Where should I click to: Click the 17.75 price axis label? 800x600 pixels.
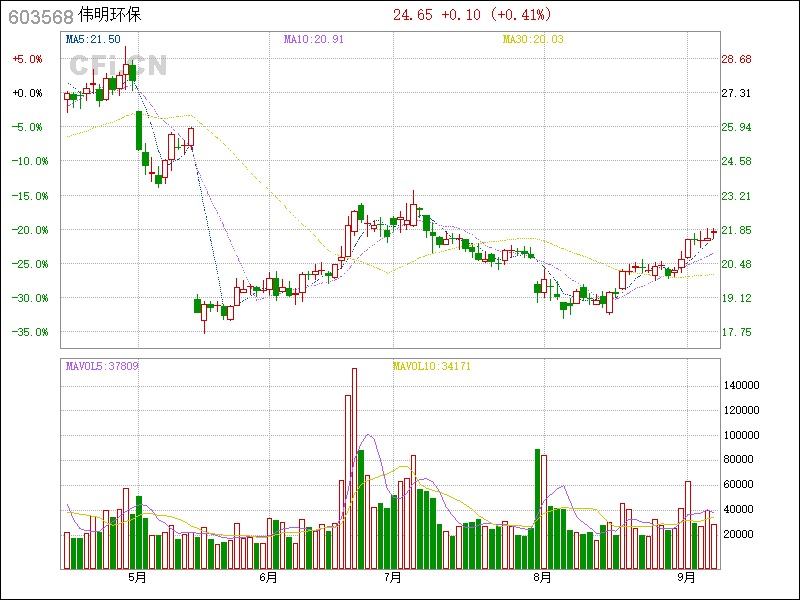click(x=736, y=332)
